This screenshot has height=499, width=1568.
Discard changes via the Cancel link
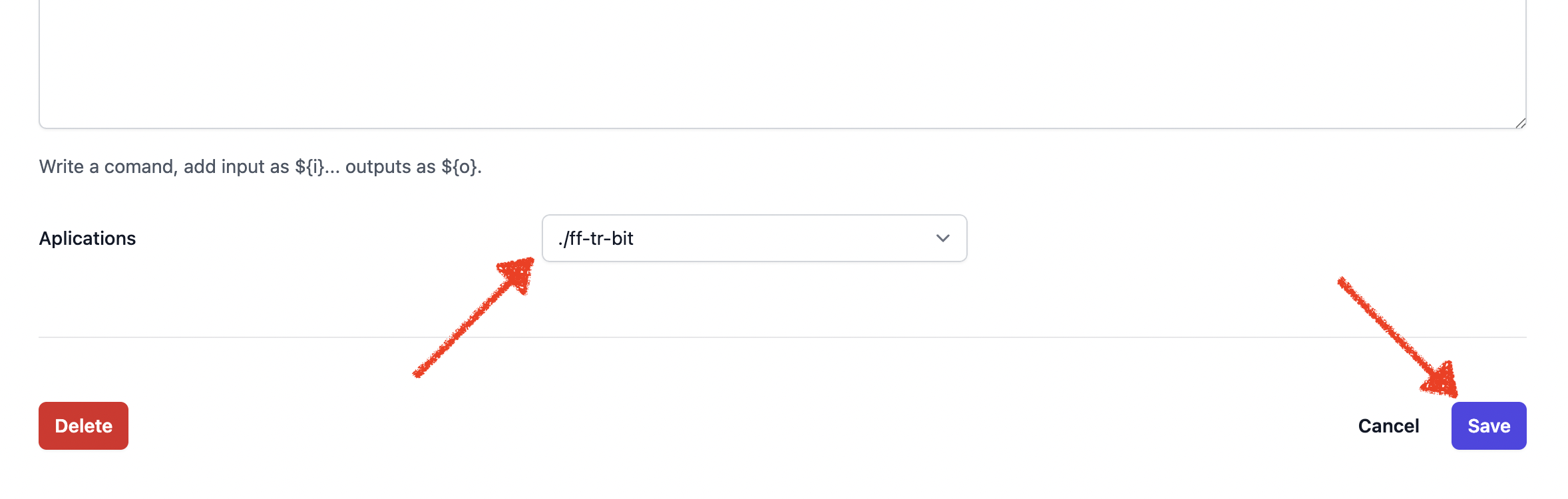coord(1388,426)
